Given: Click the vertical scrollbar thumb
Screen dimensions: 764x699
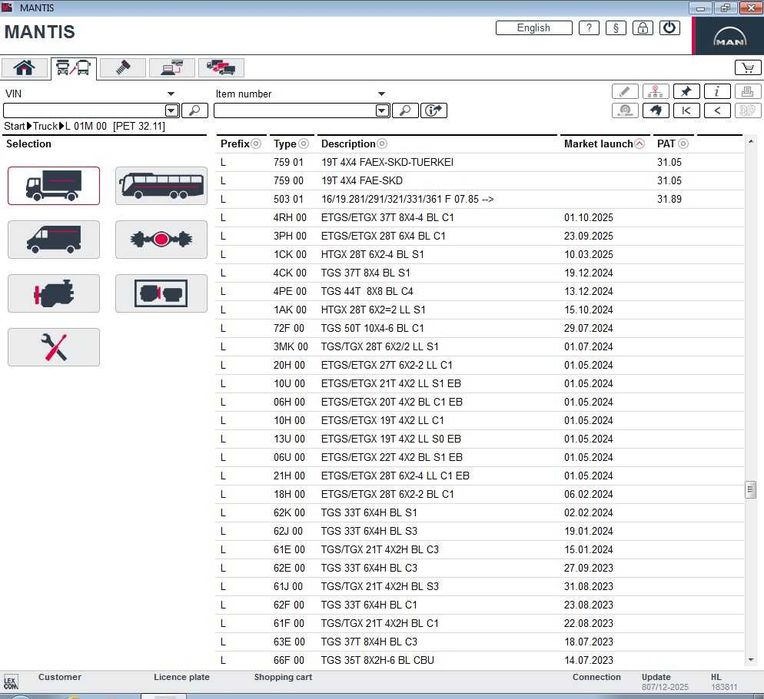Looking at the screenshot, I should [750, 490].
